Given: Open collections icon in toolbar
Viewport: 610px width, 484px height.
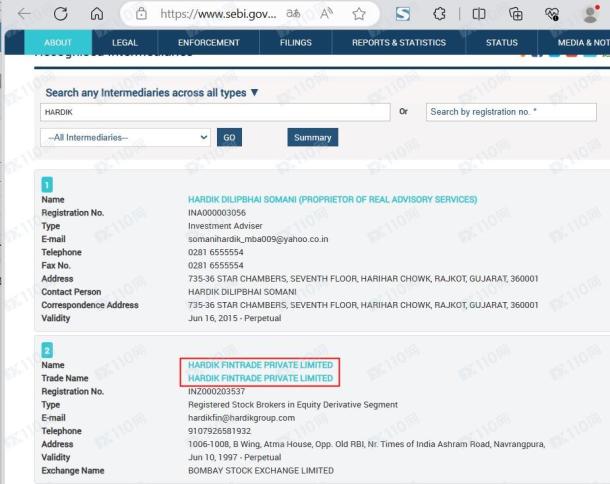Looking at the screenshot, I should 515,14.
